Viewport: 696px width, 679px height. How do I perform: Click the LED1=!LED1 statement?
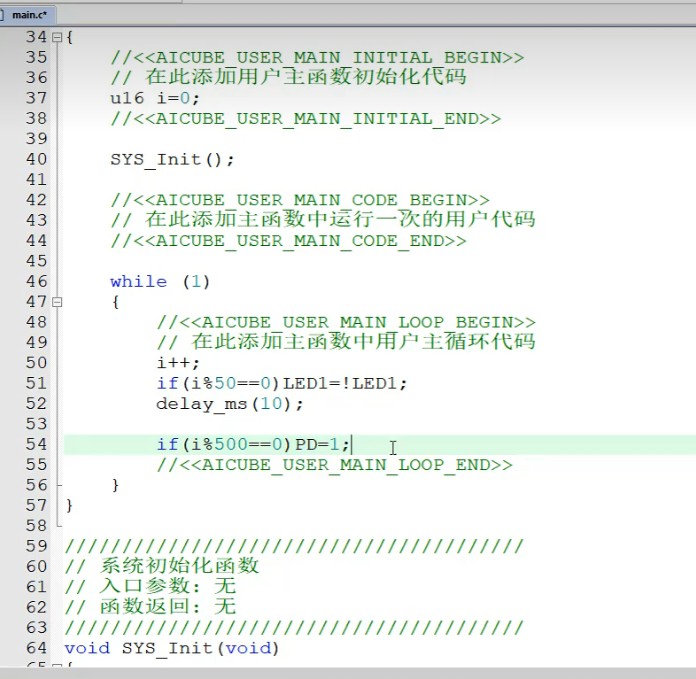[345, 383]
